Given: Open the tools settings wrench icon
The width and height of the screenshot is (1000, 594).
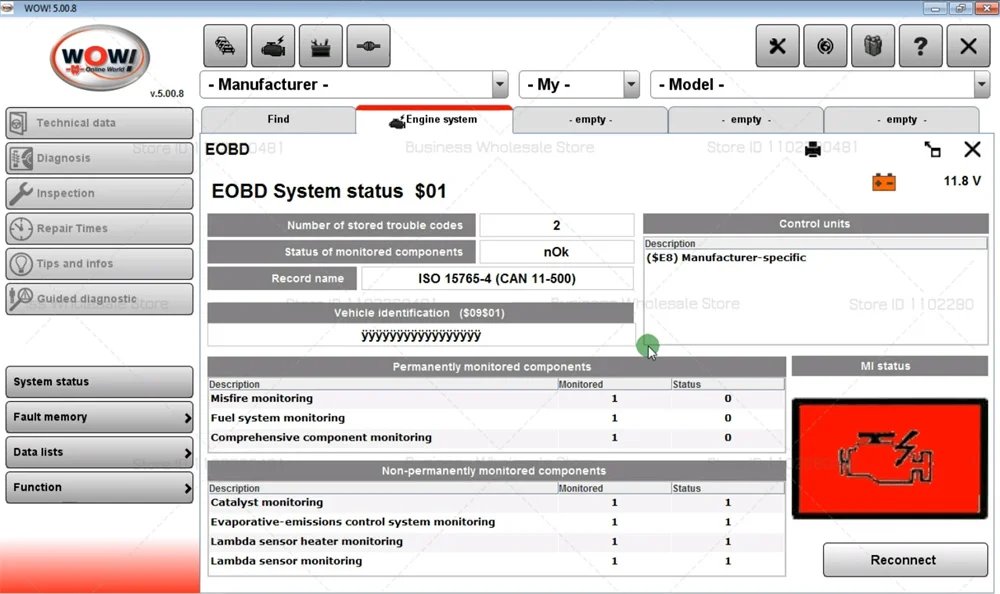Looking at the screenshot, I should (777, 46).
